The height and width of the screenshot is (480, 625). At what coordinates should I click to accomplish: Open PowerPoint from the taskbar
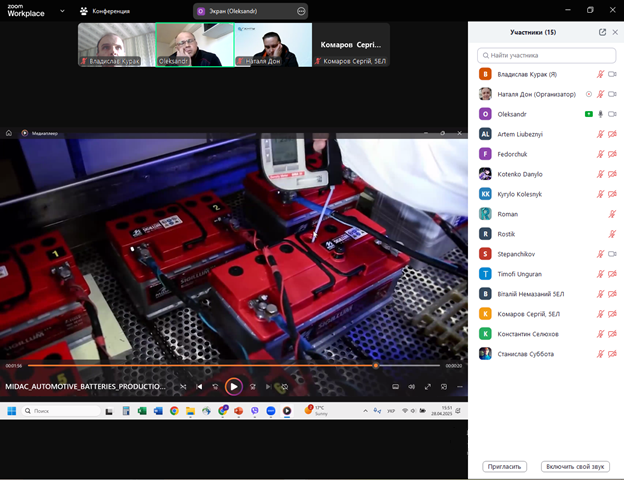click(238, 411)
